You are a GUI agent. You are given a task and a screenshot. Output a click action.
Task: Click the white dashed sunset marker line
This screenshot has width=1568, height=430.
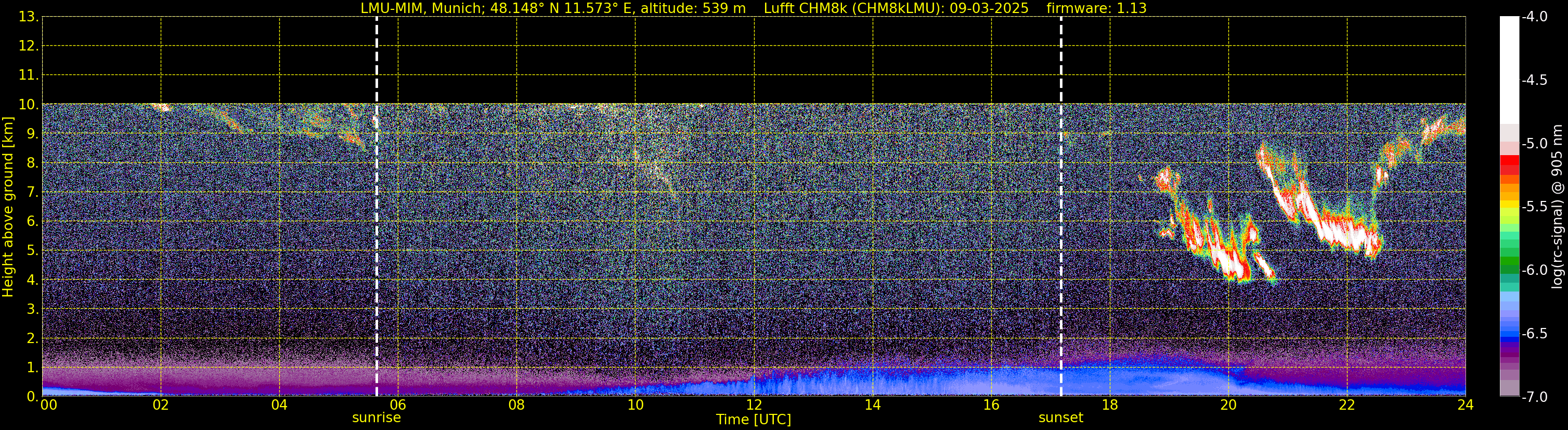click(1061, 207)
